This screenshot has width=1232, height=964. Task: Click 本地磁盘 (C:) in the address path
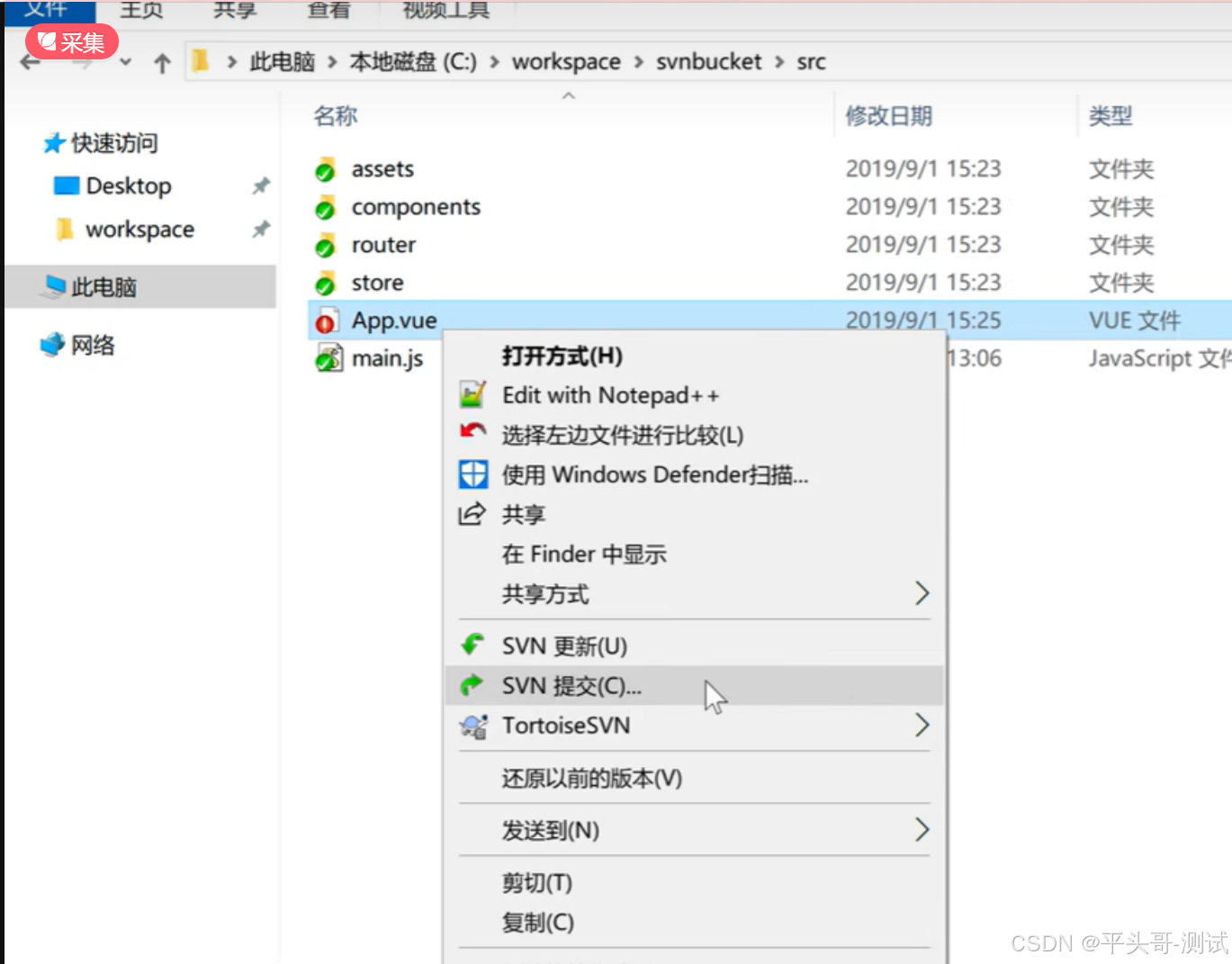[x=413, y=61]
